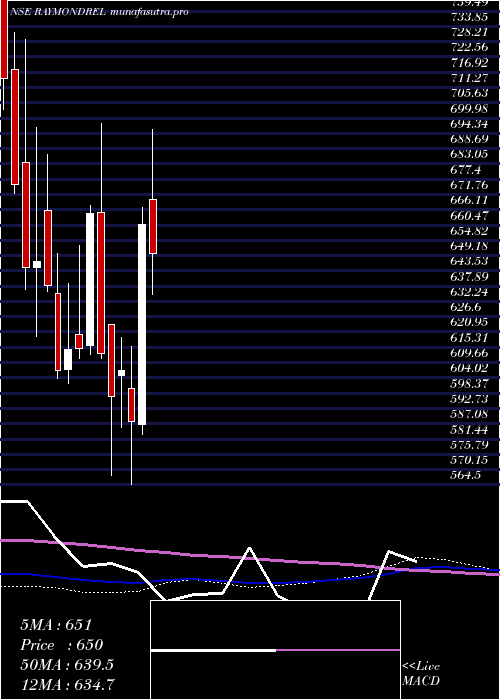
Task: Click the 50MA : 639.5 readout
Action: click(x=67, y=665)
